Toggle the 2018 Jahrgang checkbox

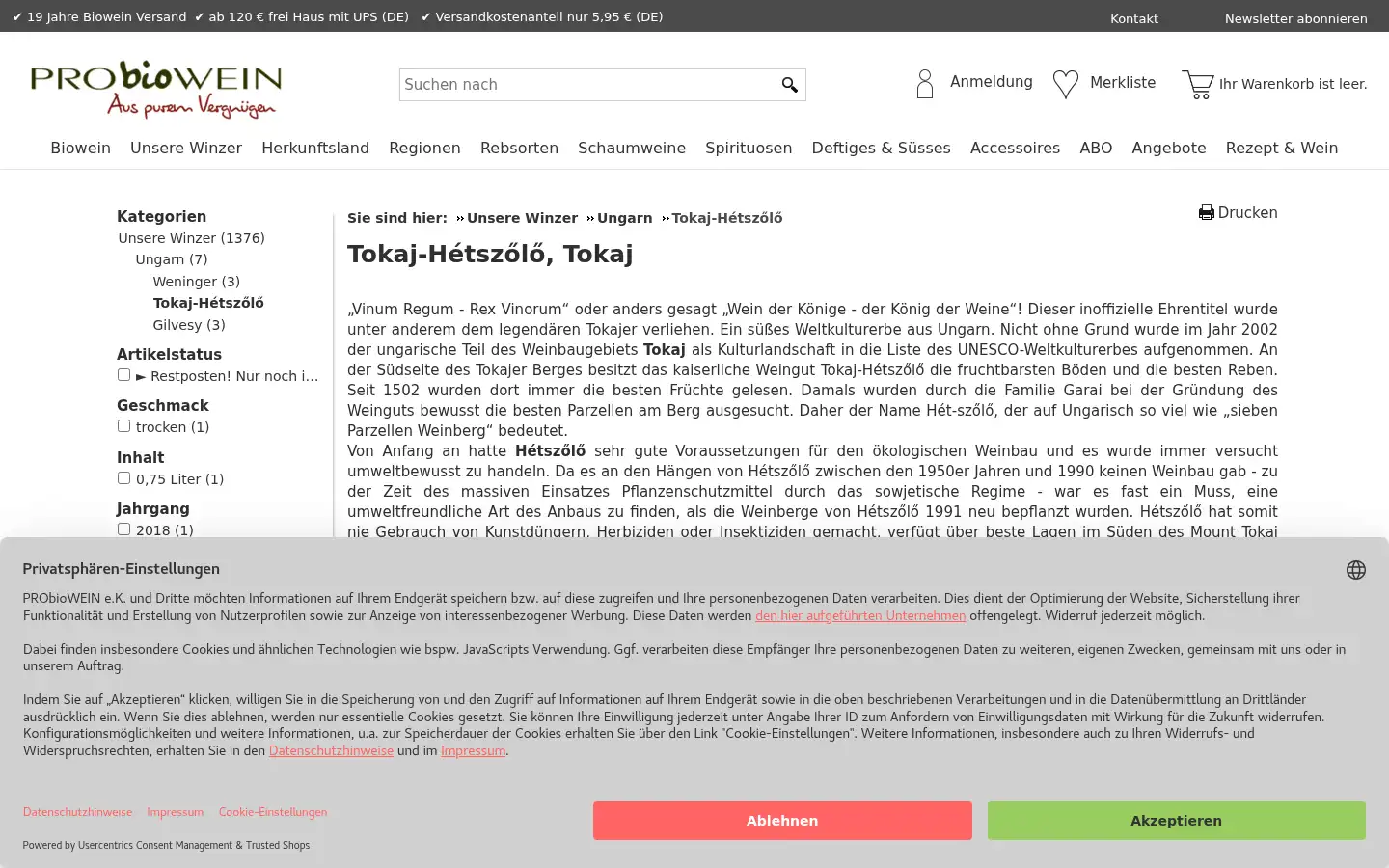click(x=123, y=529)
